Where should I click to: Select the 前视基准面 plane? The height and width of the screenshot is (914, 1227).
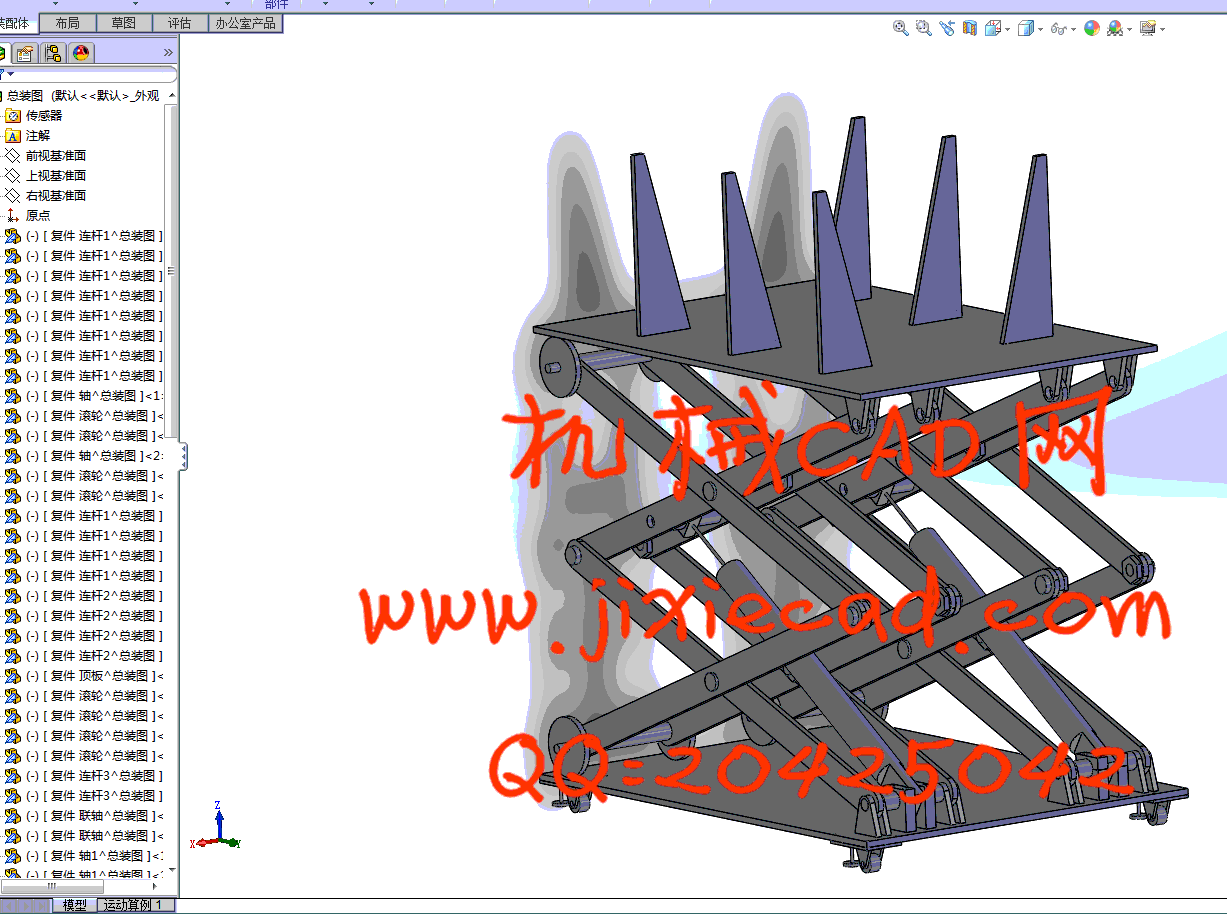point(56,156)
